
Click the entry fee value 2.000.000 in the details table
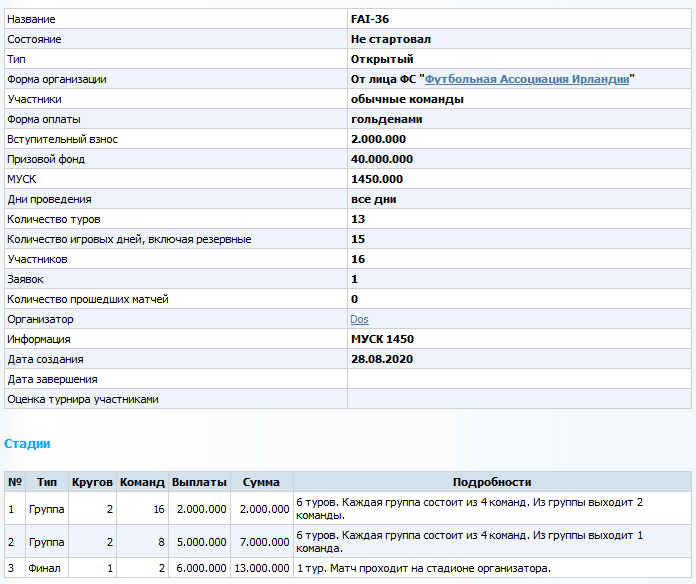(x=378, y=139)
